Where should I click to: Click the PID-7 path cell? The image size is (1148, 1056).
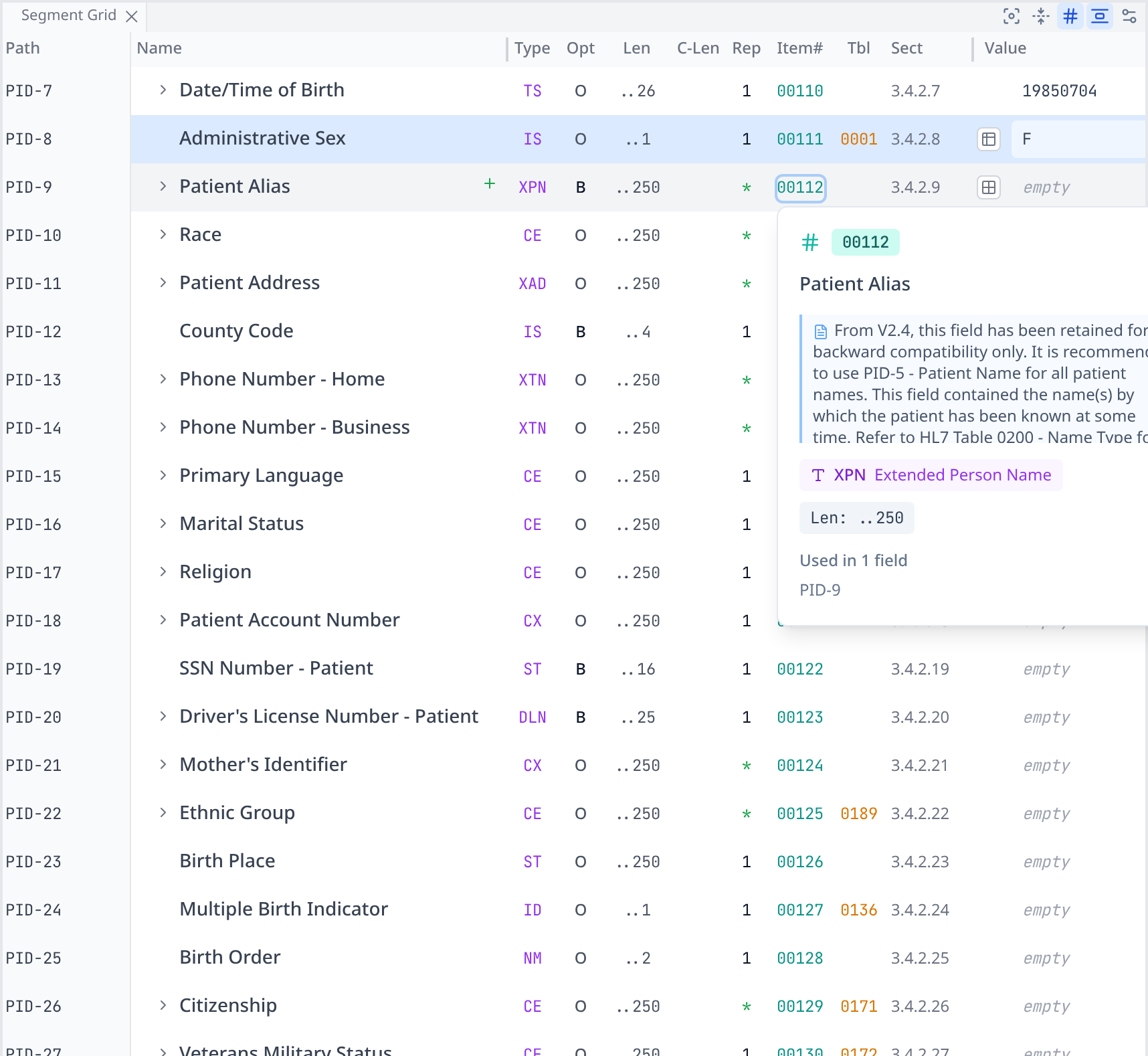tap(29, 91)
